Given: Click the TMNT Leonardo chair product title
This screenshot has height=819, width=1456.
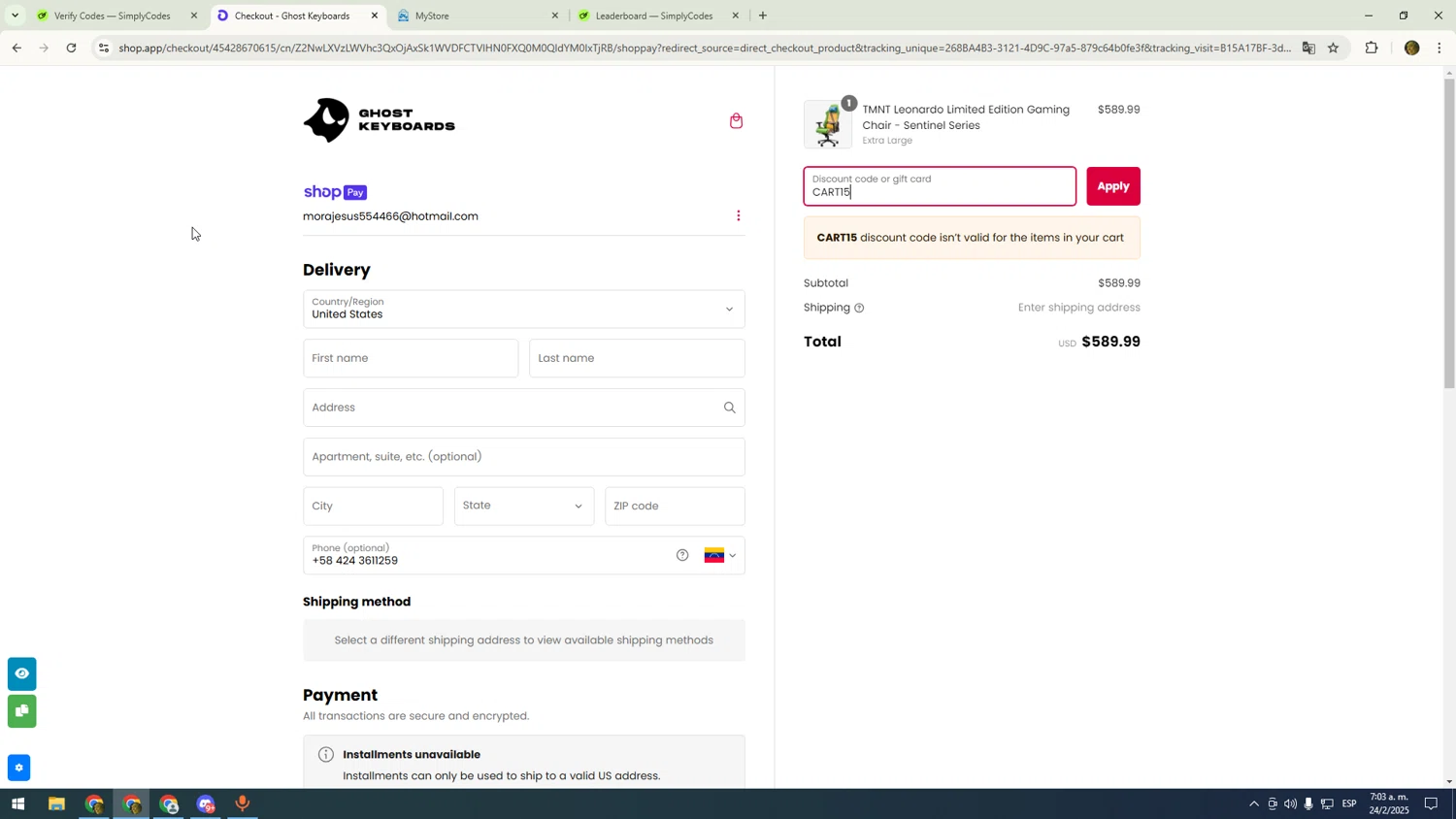Looking at the screenshot, I should pyautogui.click(x=966, y=117).
